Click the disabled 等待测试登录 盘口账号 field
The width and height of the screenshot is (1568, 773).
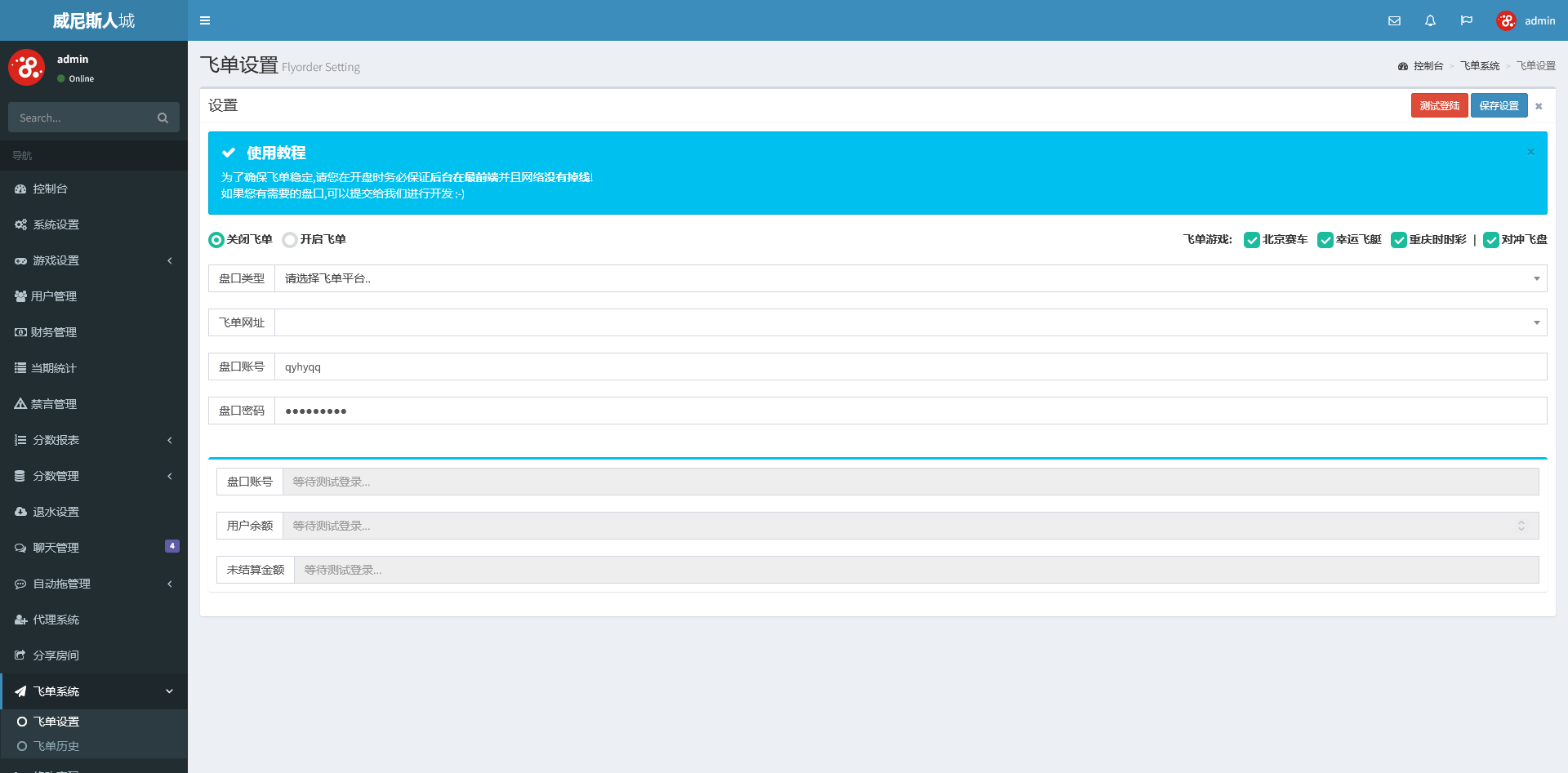click(911, 482)
